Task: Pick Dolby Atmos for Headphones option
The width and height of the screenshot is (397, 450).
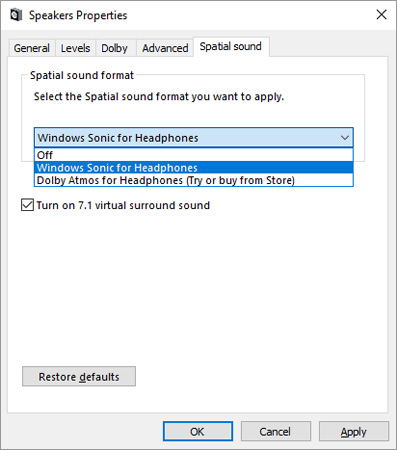Action: [194, 180]
